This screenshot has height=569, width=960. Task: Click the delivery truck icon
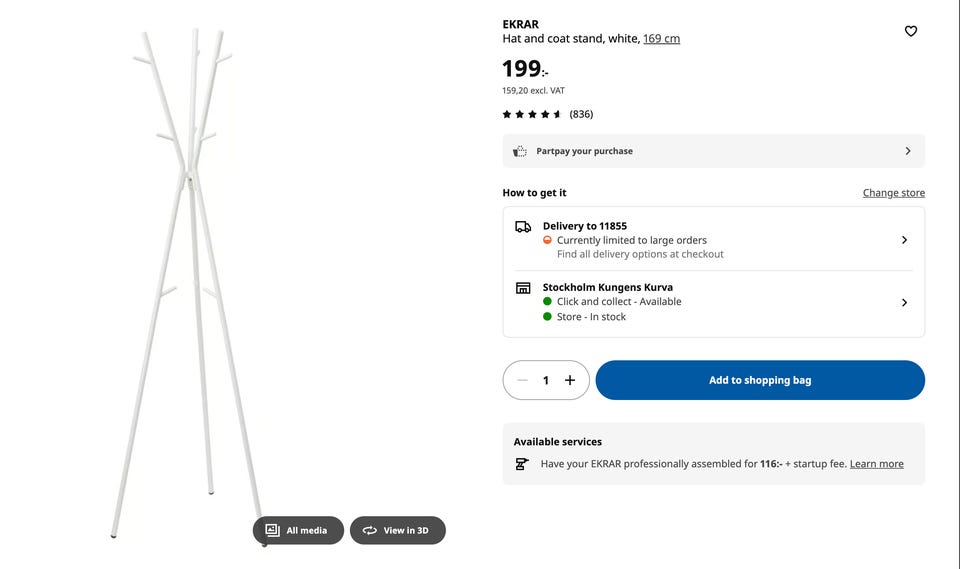(x=523, y=227)
